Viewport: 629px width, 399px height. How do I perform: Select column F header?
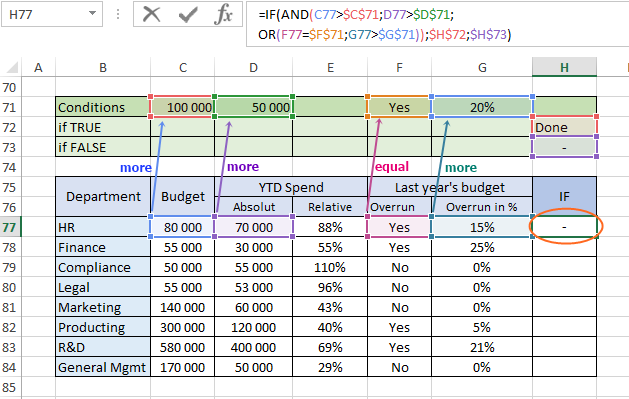pos(400,67)
